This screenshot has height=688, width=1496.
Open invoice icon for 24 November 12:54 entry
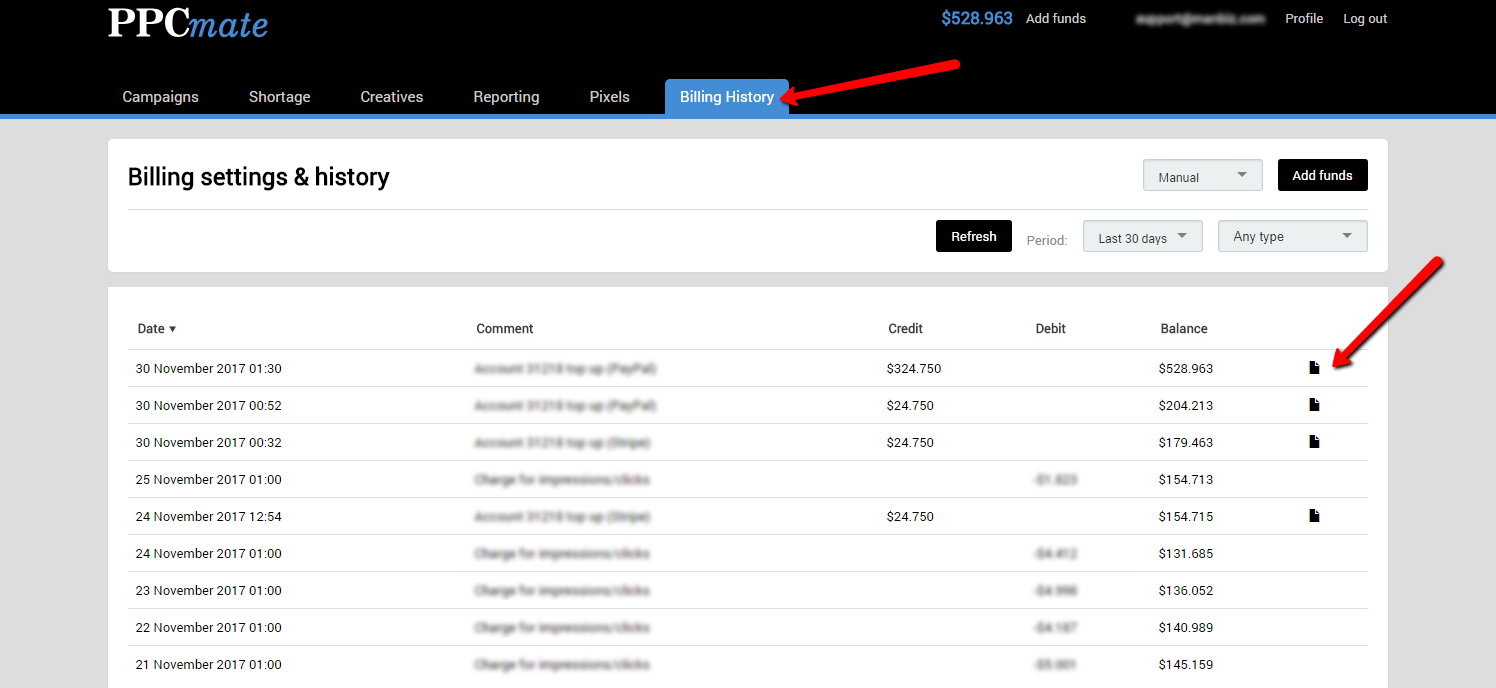click(1314, 516)
